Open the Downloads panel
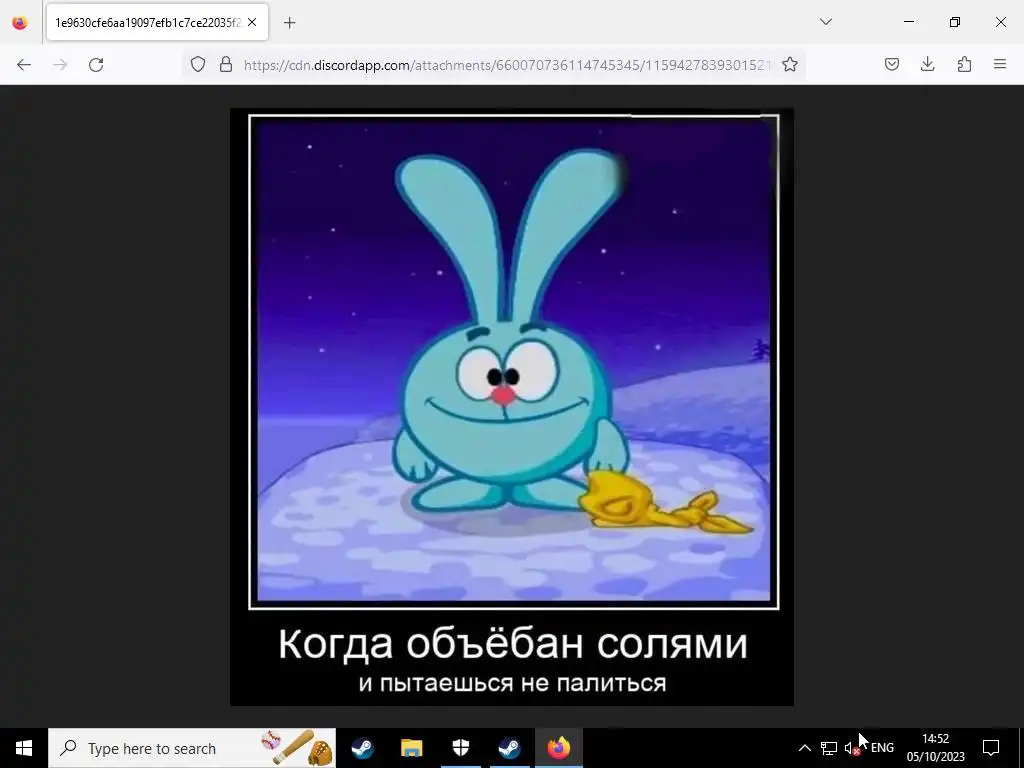This screenshot has width=1024, height=768. pos(927,64)
